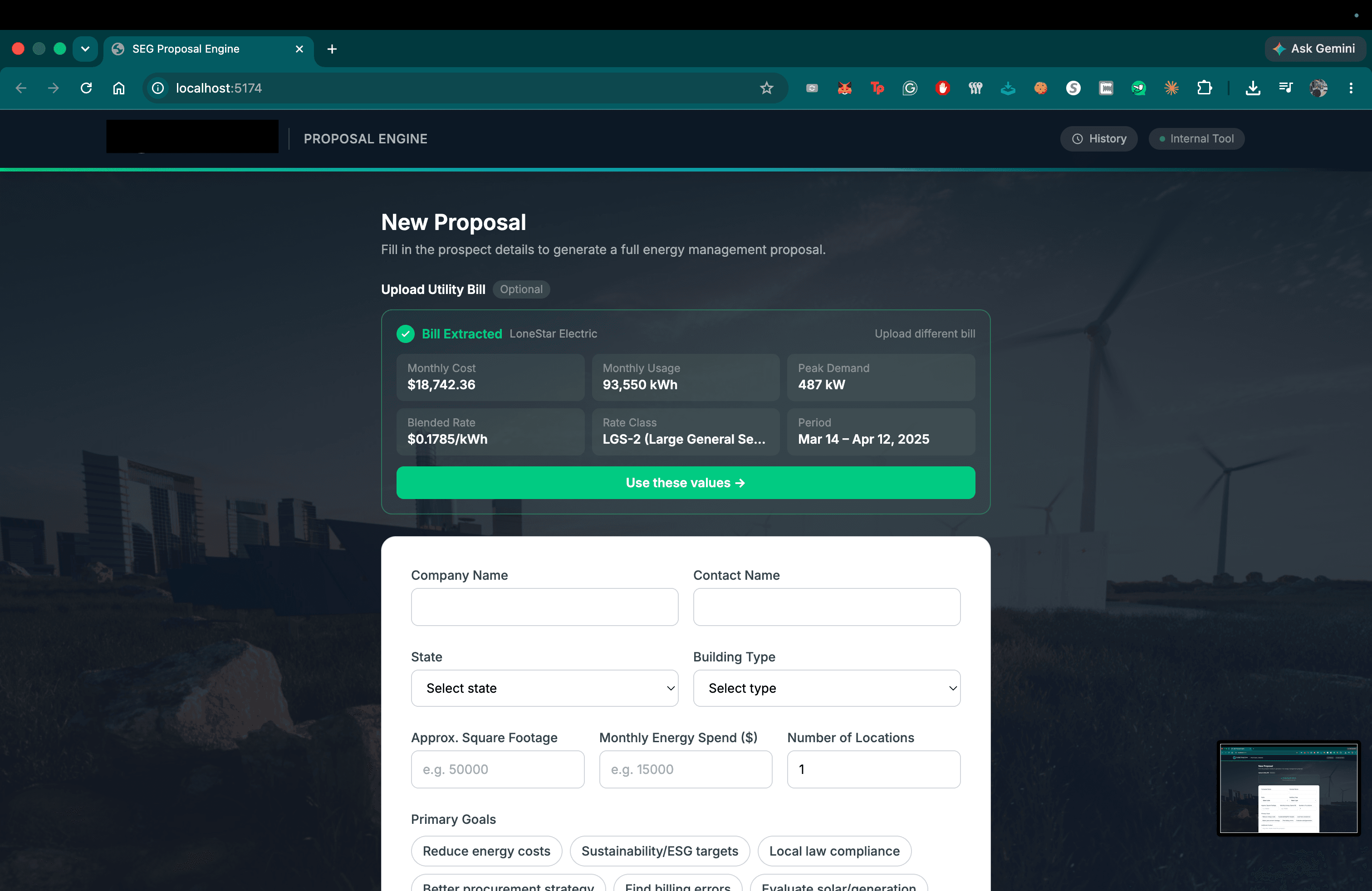
Task: Open the green bird chat extension
Action: click(x=1138, y=88)
